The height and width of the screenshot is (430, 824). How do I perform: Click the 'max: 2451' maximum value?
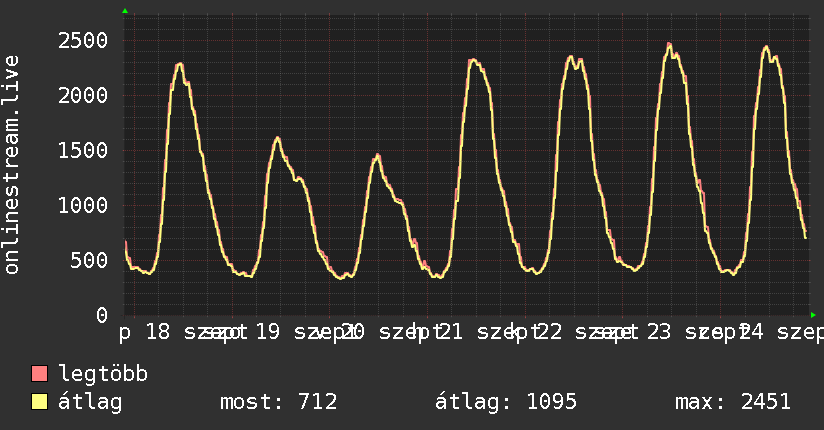coord(733,402)
